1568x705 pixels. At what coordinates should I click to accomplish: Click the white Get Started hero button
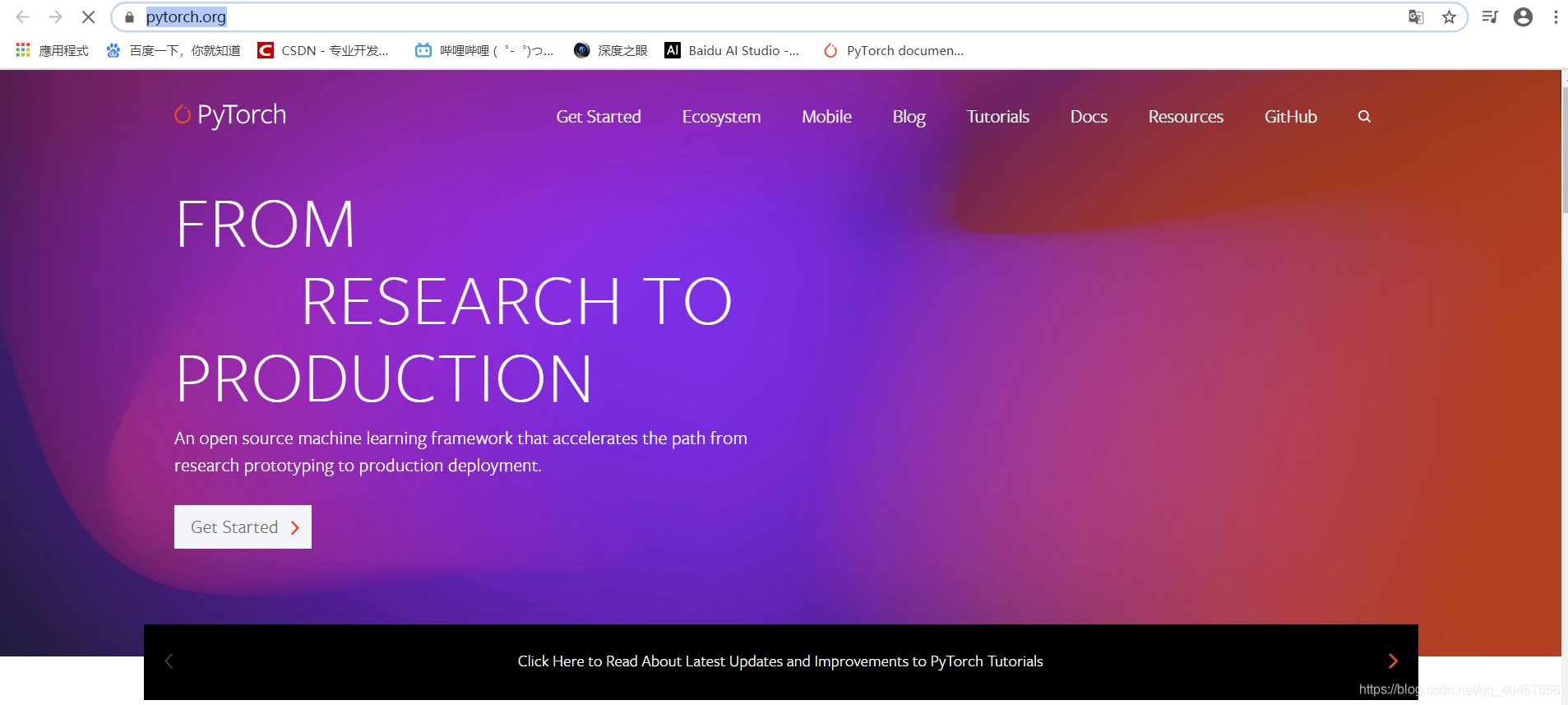pyautogui.click(x=243, y=526)
